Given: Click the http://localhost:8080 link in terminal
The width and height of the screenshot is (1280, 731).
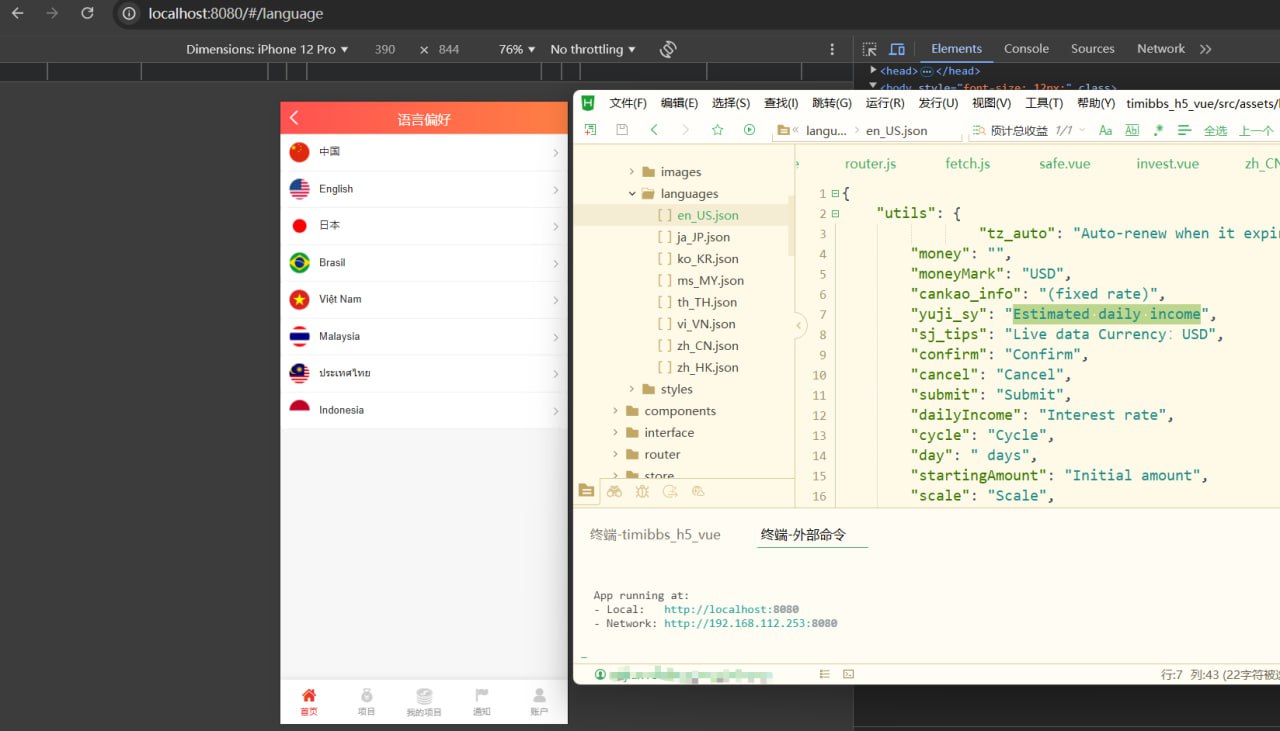Looking at the screenshot, I should [731, 609].
